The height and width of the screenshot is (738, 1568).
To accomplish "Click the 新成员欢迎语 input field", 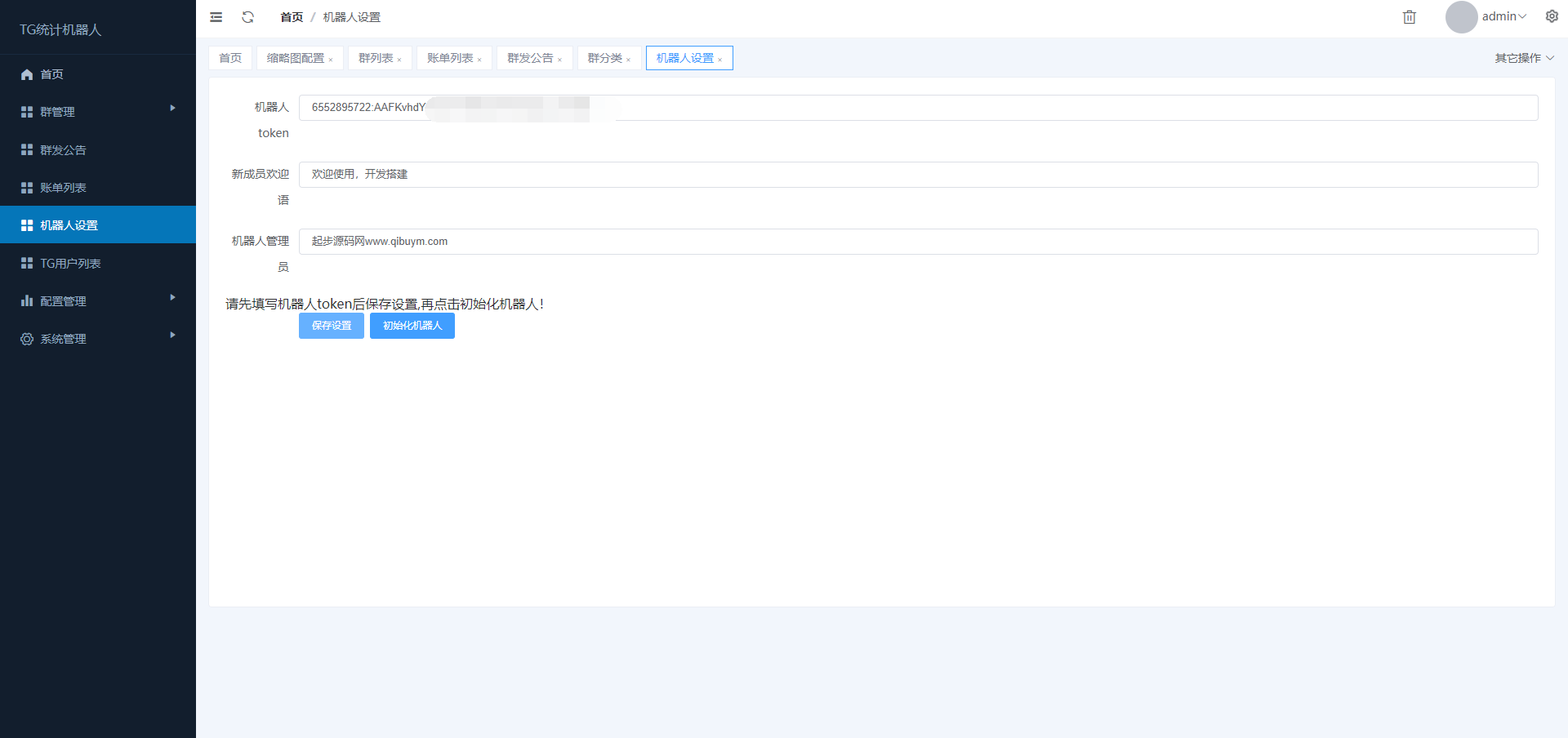I will click(x=918, y=175).
